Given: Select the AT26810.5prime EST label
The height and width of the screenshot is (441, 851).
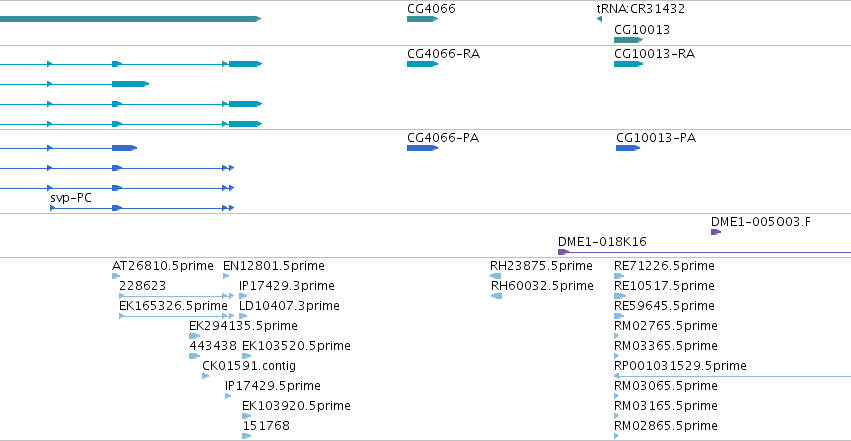Looking at the screenshot, I should click(x=163, y=266).
